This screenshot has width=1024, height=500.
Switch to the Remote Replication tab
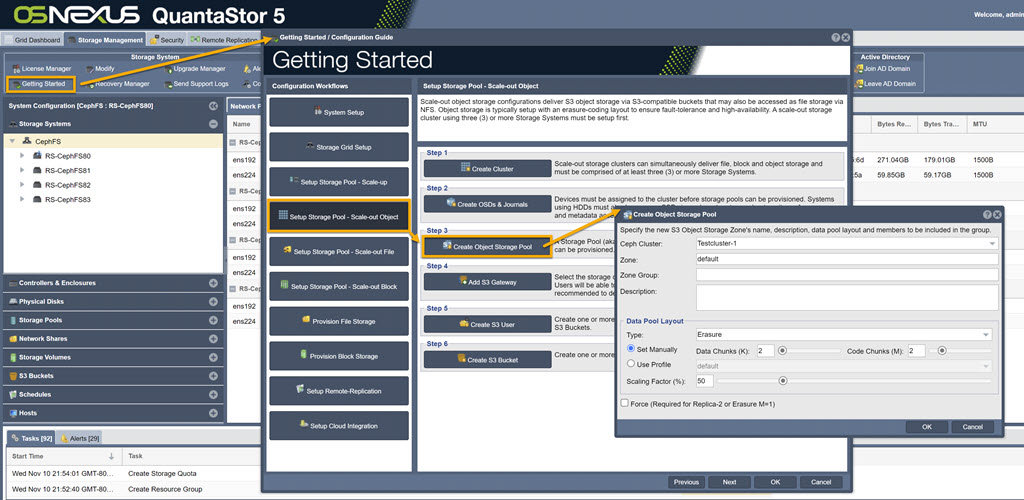pos(225,40)
